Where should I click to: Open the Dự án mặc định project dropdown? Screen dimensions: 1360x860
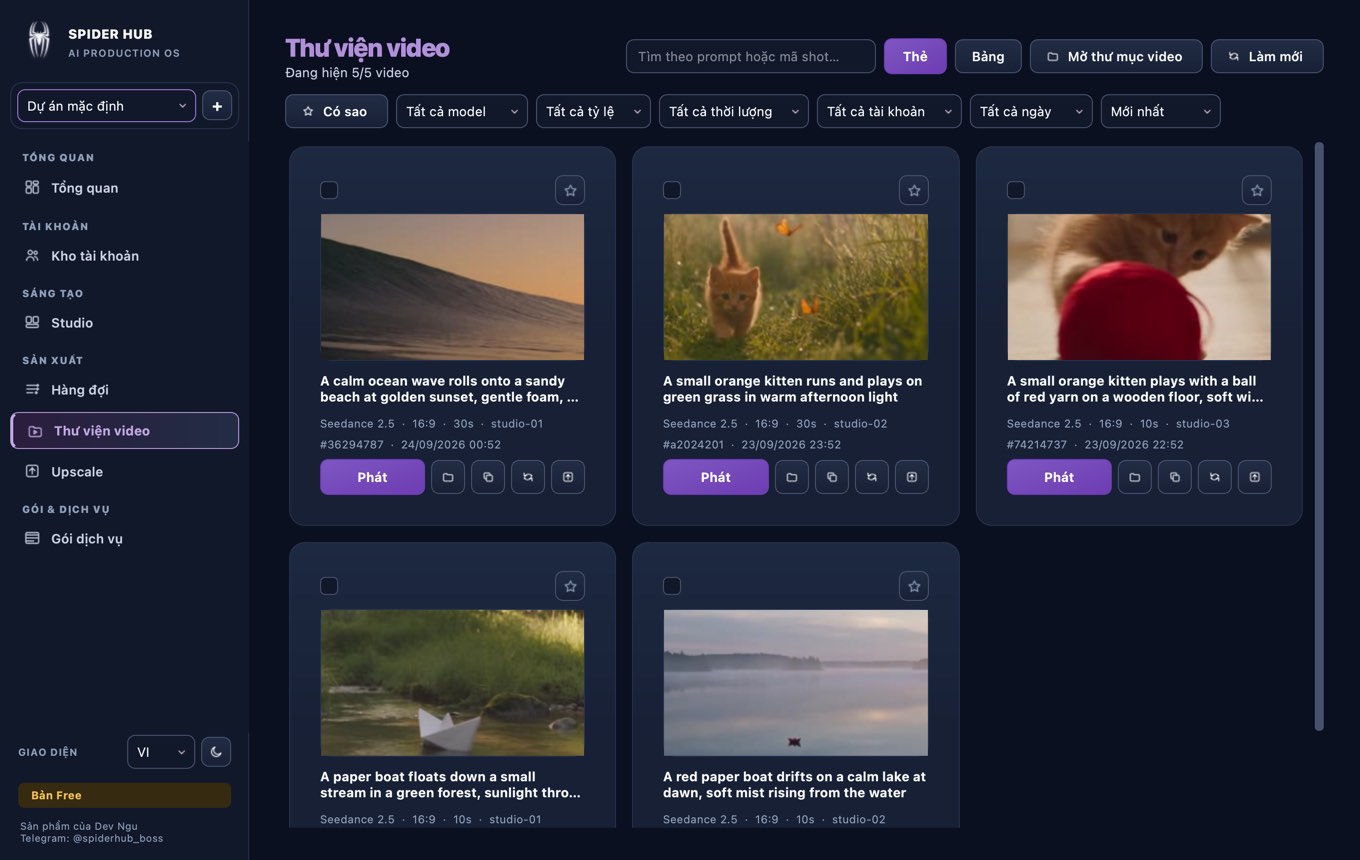[106, 106]
